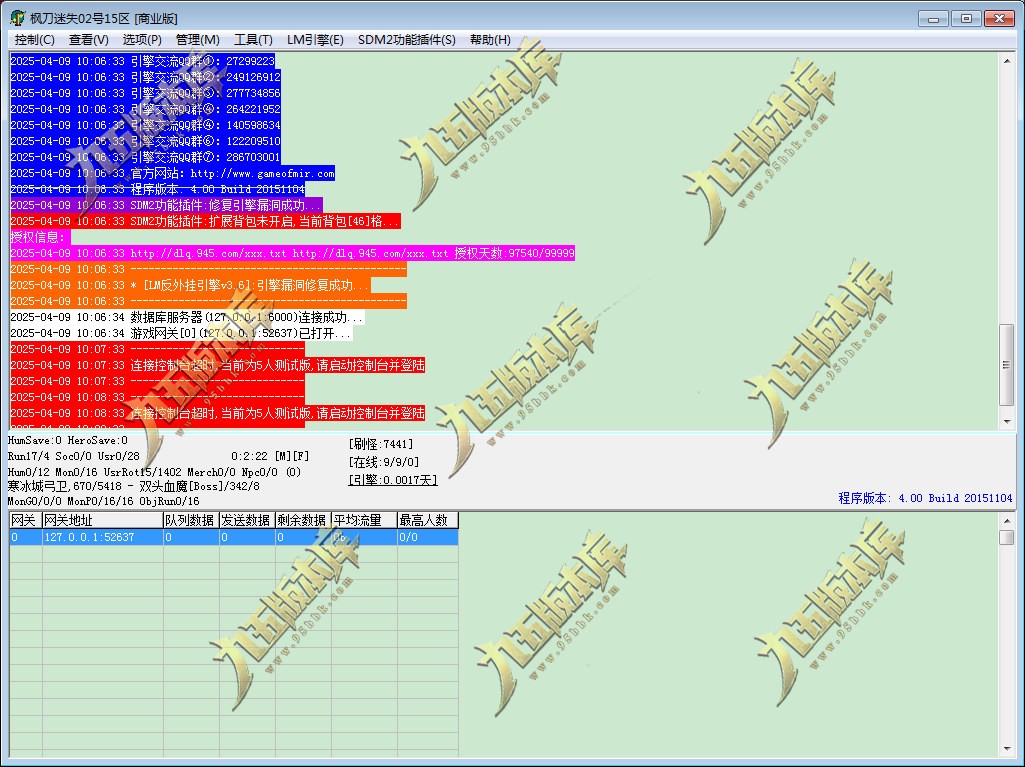This screenshot has height=767, width=1025.
Task: Open the SDM2功能插件(S) menu
Action: (407, 40)
